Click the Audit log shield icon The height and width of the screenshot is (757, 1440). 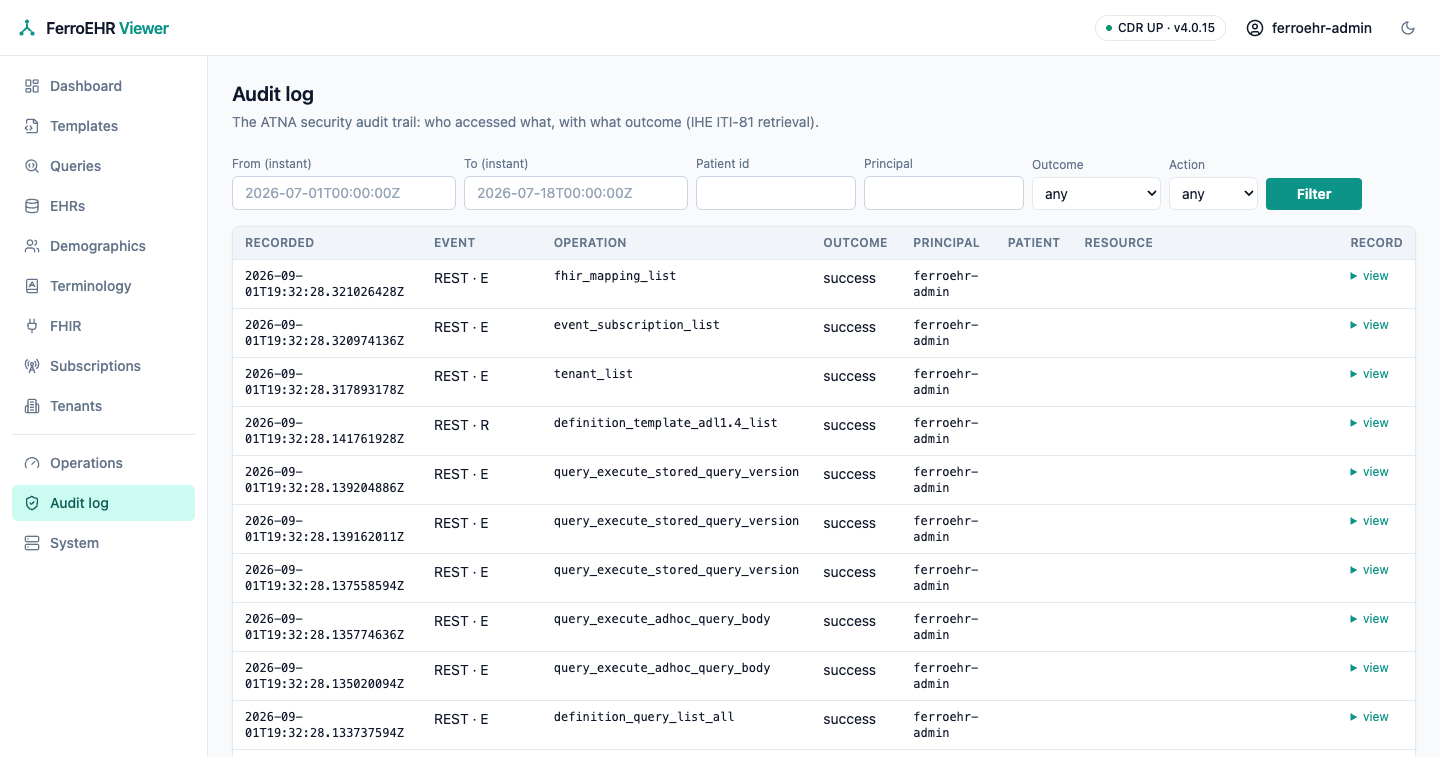[x=32, y=503]
